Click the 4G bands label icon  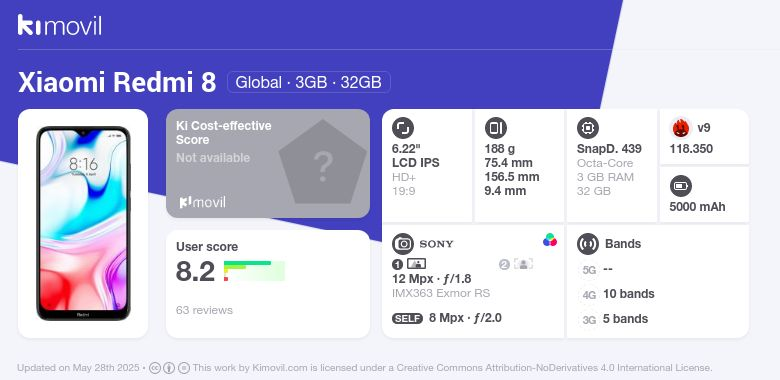[589, 295]
